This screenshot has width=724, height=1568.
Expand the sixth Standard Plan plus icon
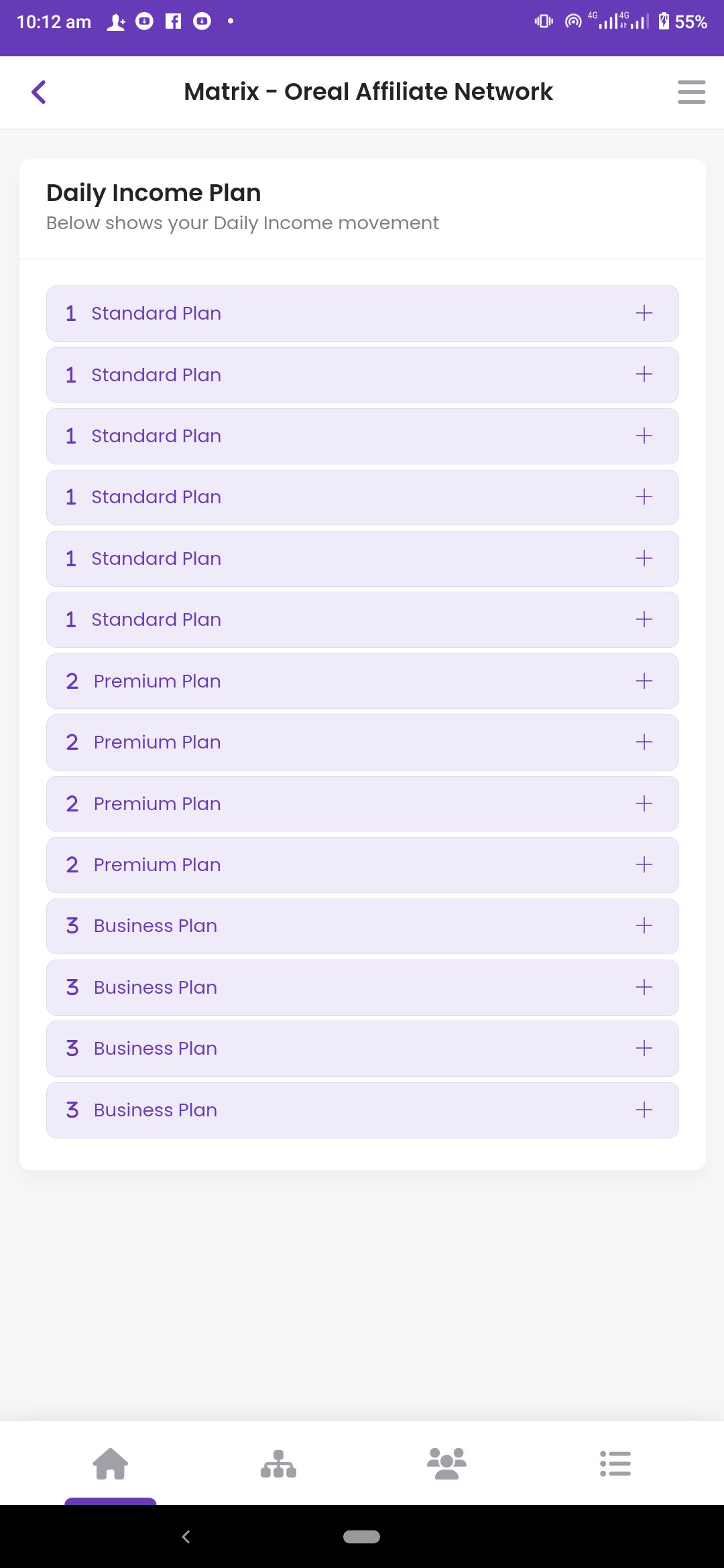point(644,619)
